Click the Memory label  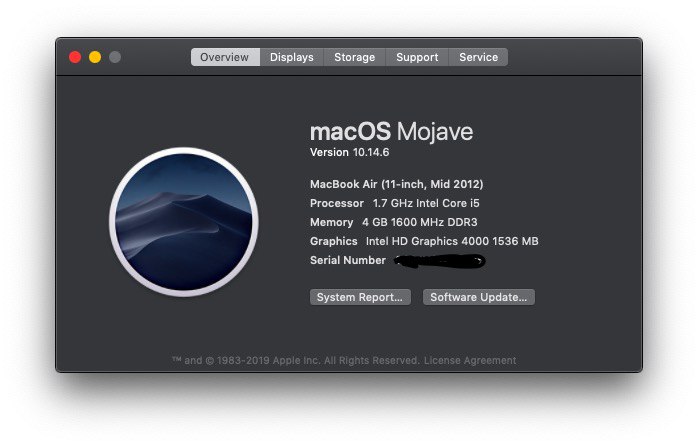331,222
